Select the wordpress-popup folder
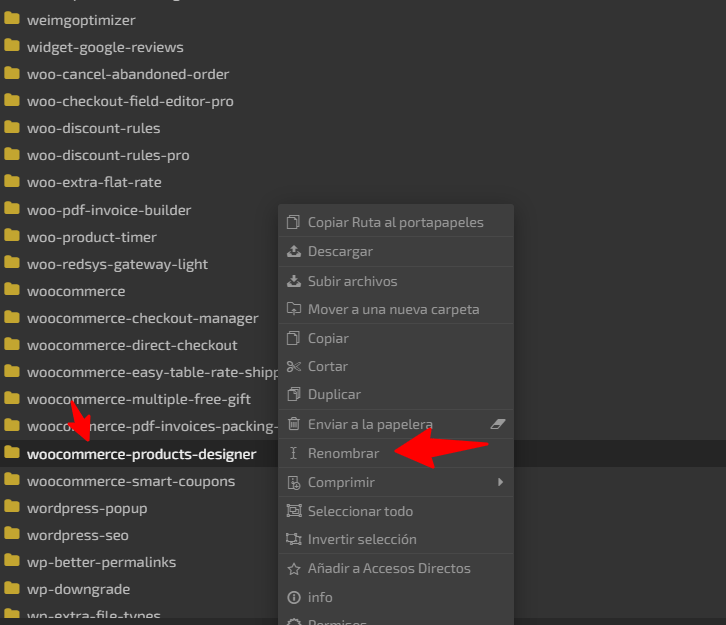The height and width of the screenshot is (625, 726). point(87,508)
